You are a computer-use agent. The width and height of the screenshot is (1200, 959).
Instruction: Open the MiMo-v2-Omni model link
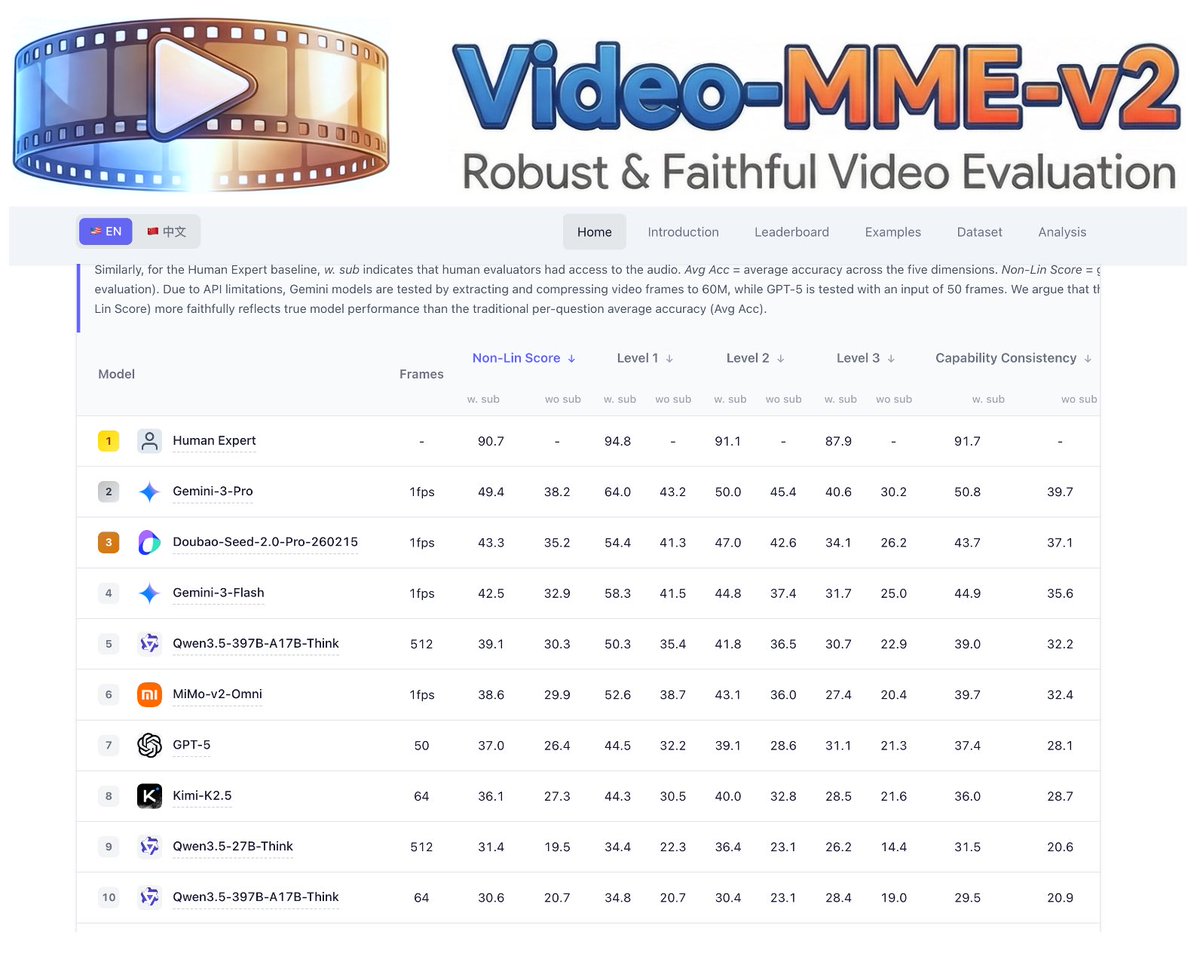click(217, 694)
